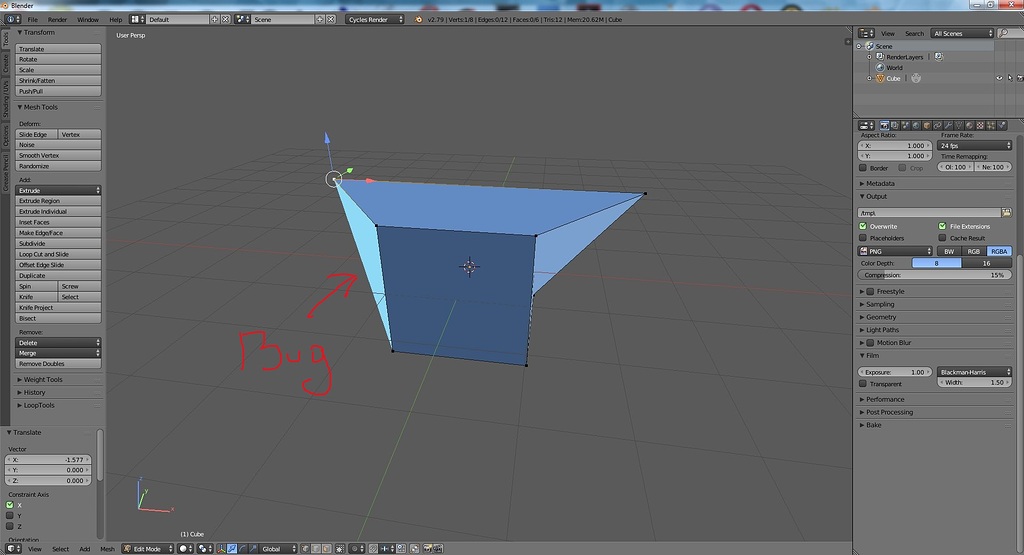Open the Texture tab (checker icon)

pos(980,125)
